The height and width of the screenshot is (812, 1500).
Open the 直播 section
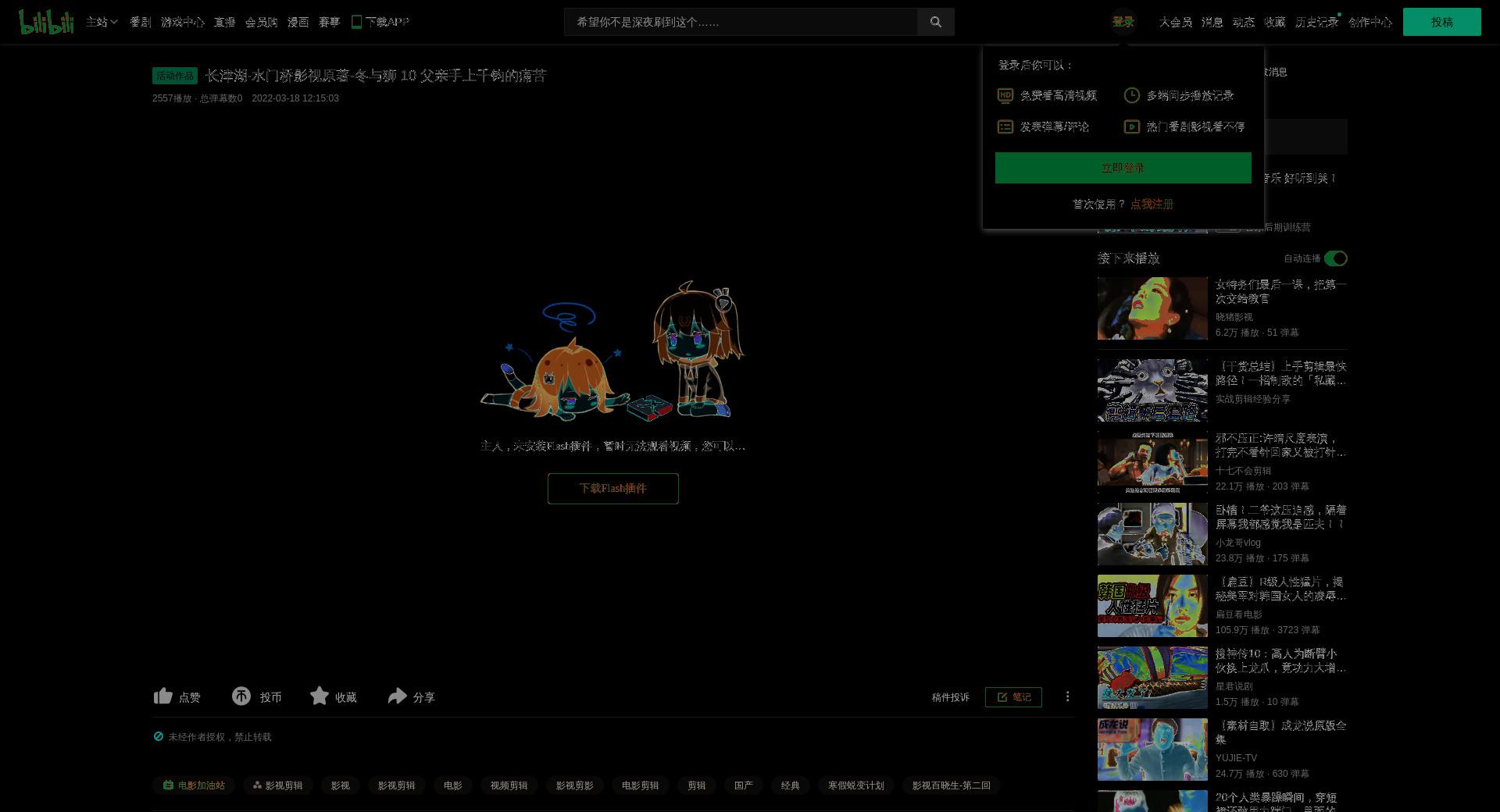[x=224, y=22]
